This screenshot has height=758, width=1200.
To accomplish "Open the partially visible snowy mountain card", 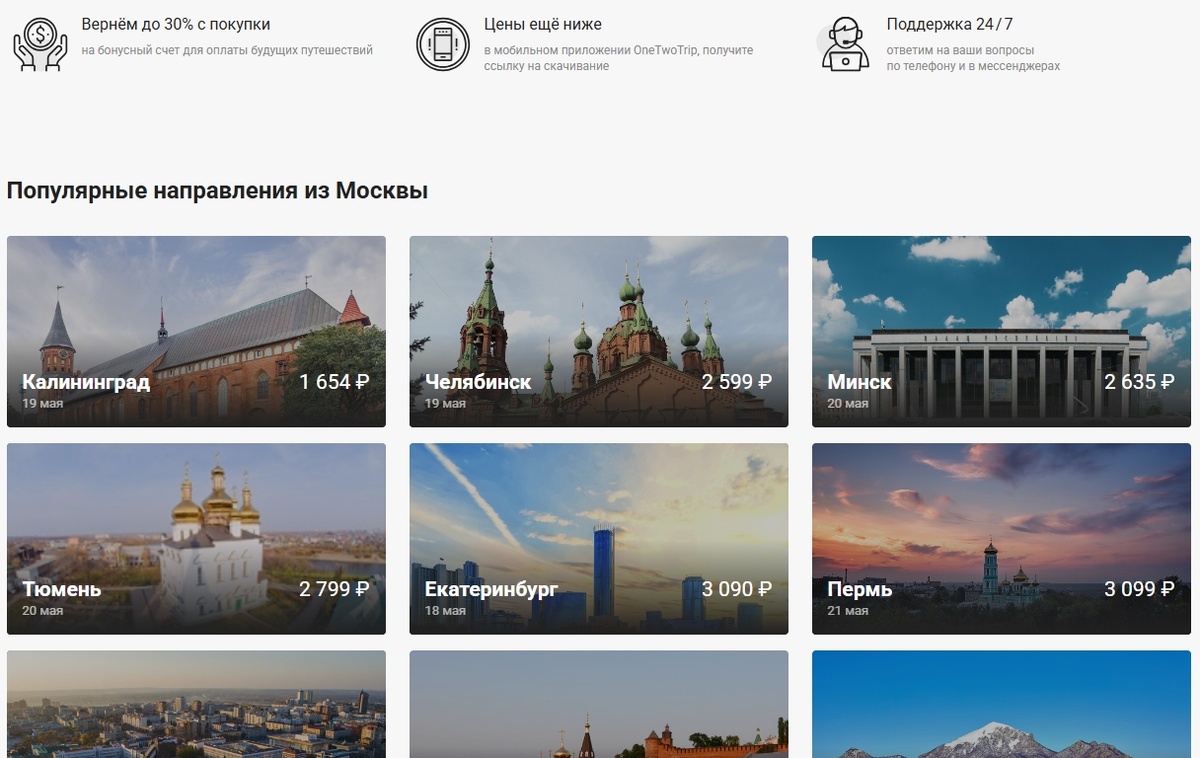I will click(1001, 704).
